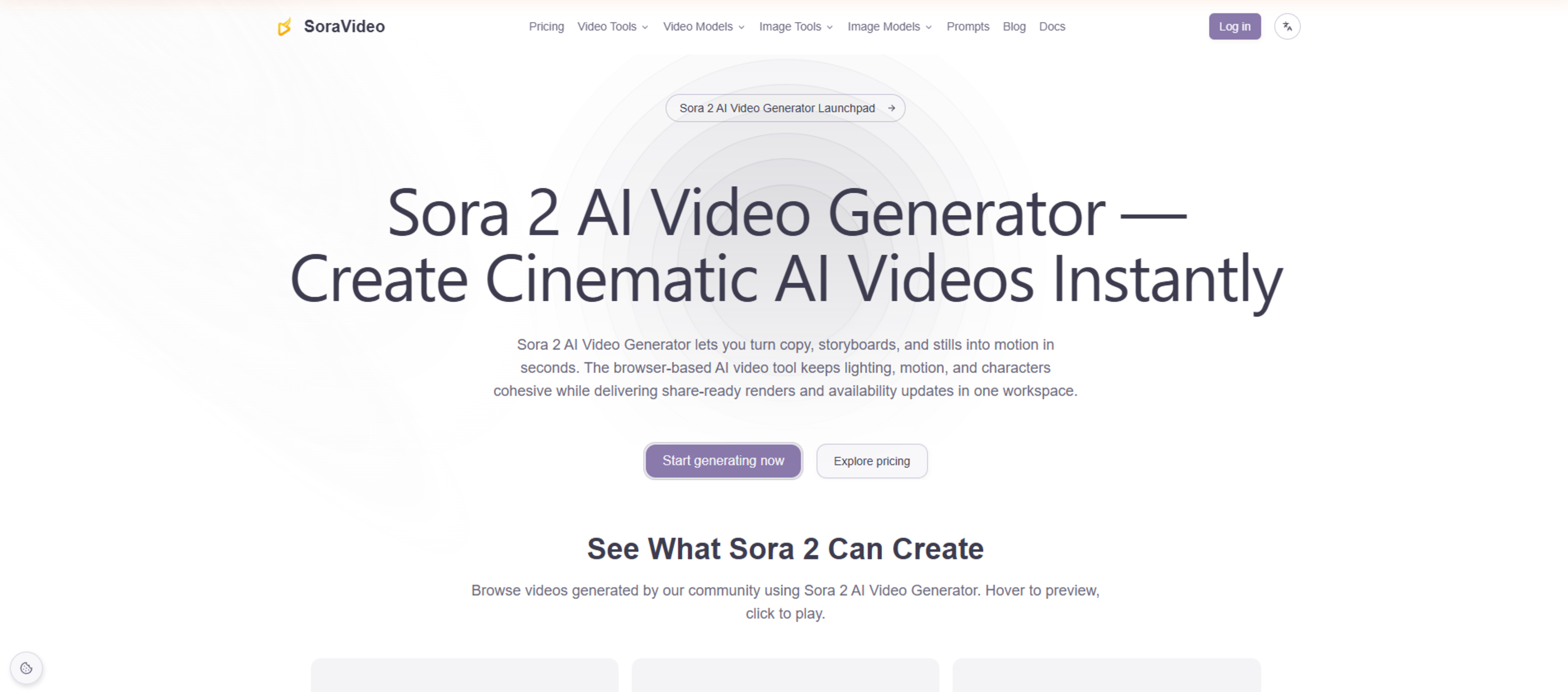The height and width of the screenshot is (692, 1568).
Task: Open Sora 2 AI Video Generator Launchpad link
Action: point(784,108)
